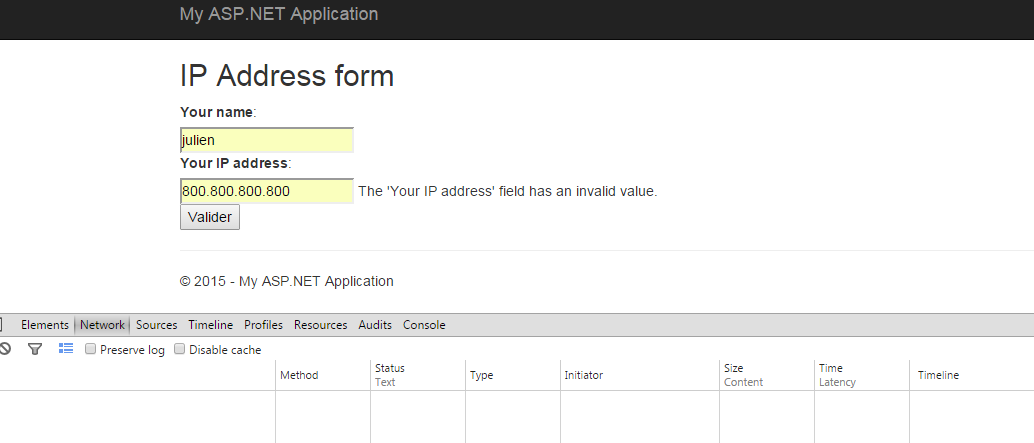Open the Profiles tab
The height and width of the screenshot is (443, 1034).
(263, 325)
